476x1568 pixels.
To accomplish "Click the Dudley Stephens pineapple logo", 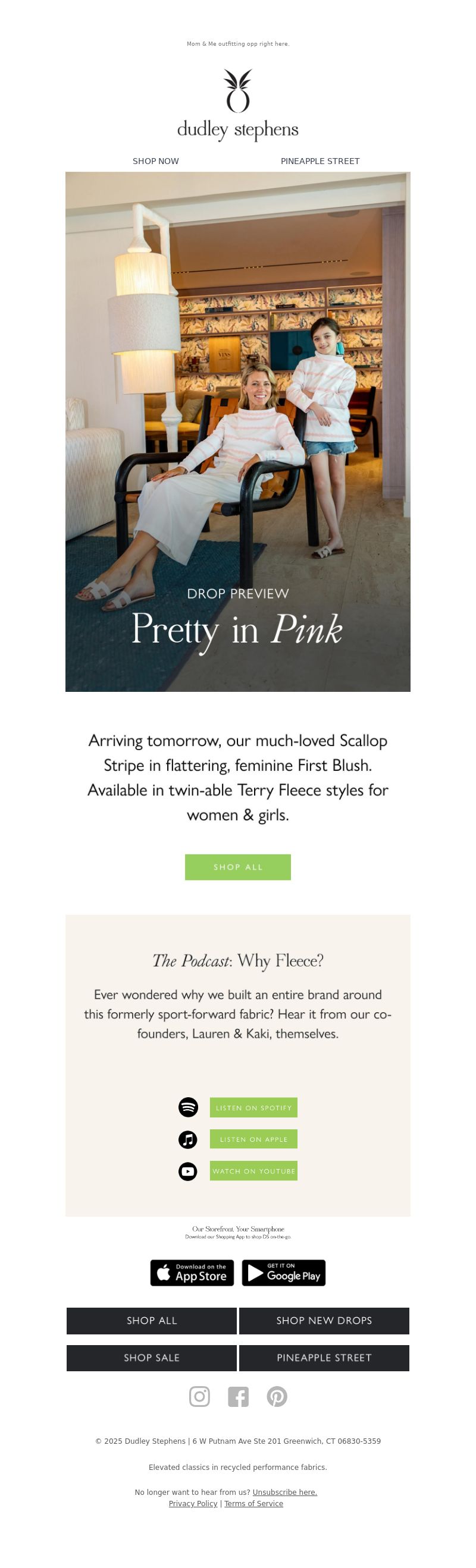I will tap(237, 105).
